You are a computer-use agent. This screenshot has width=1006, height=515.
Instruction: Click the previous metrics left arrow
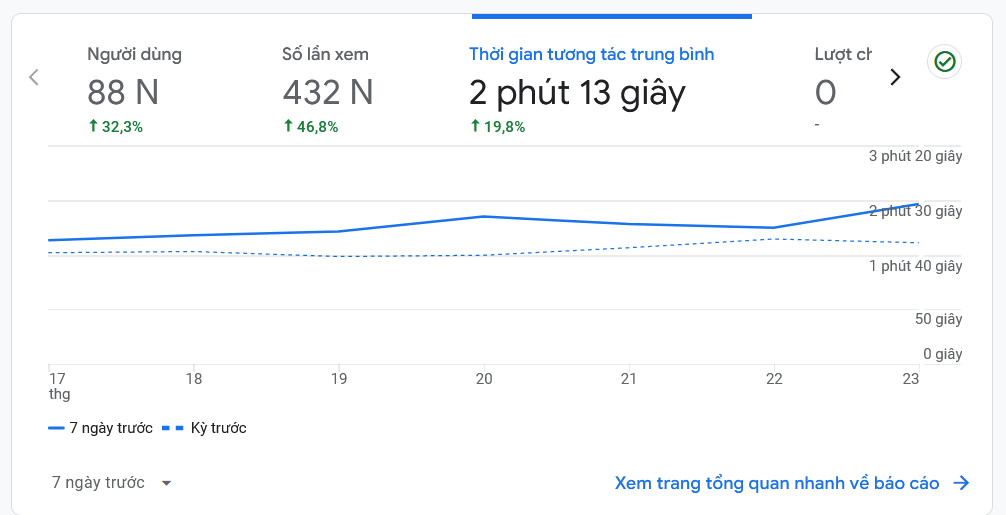coord(34,77)
